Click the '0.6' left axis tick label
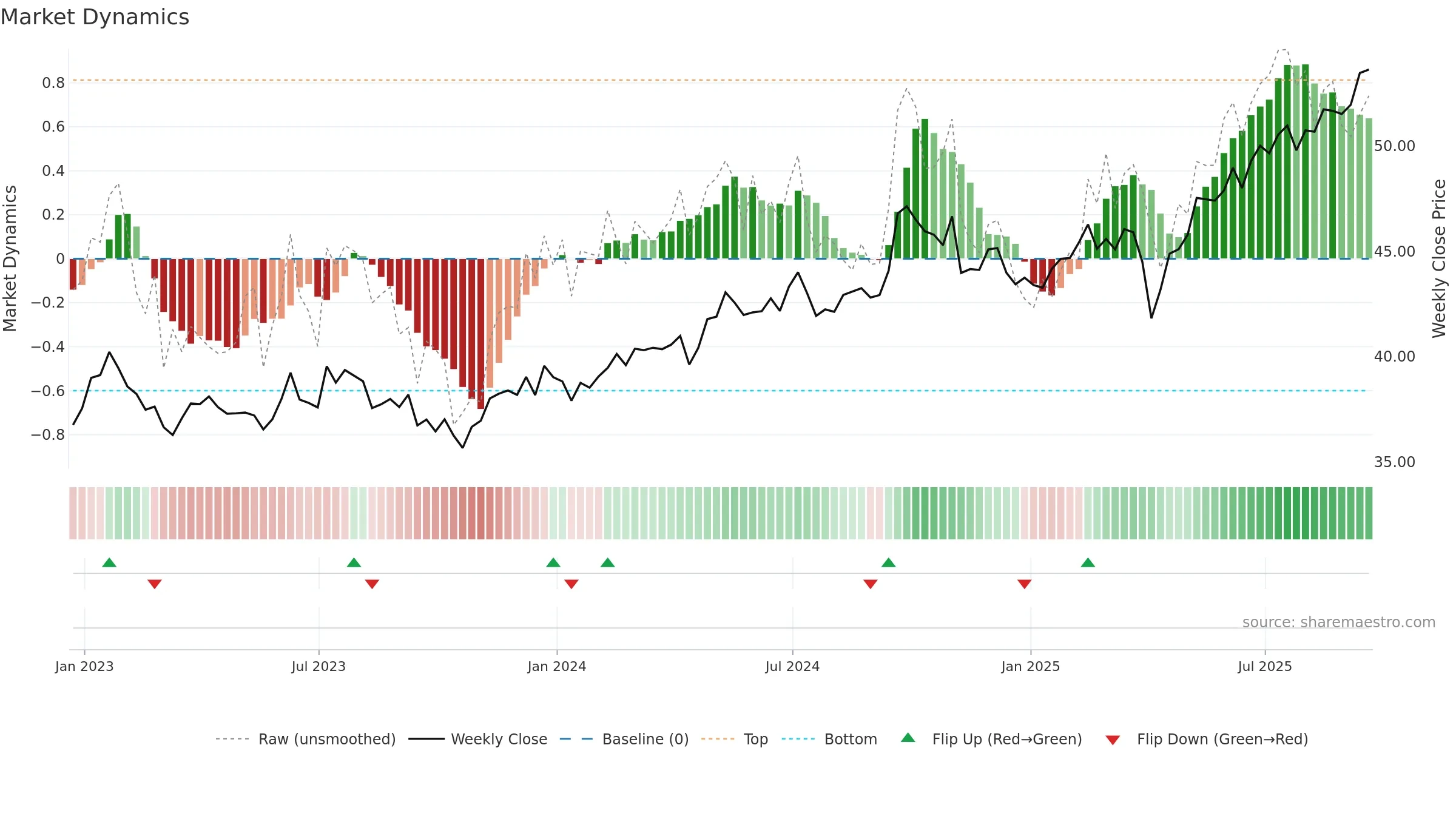1456x819 pixels. (x=53, y=127)
